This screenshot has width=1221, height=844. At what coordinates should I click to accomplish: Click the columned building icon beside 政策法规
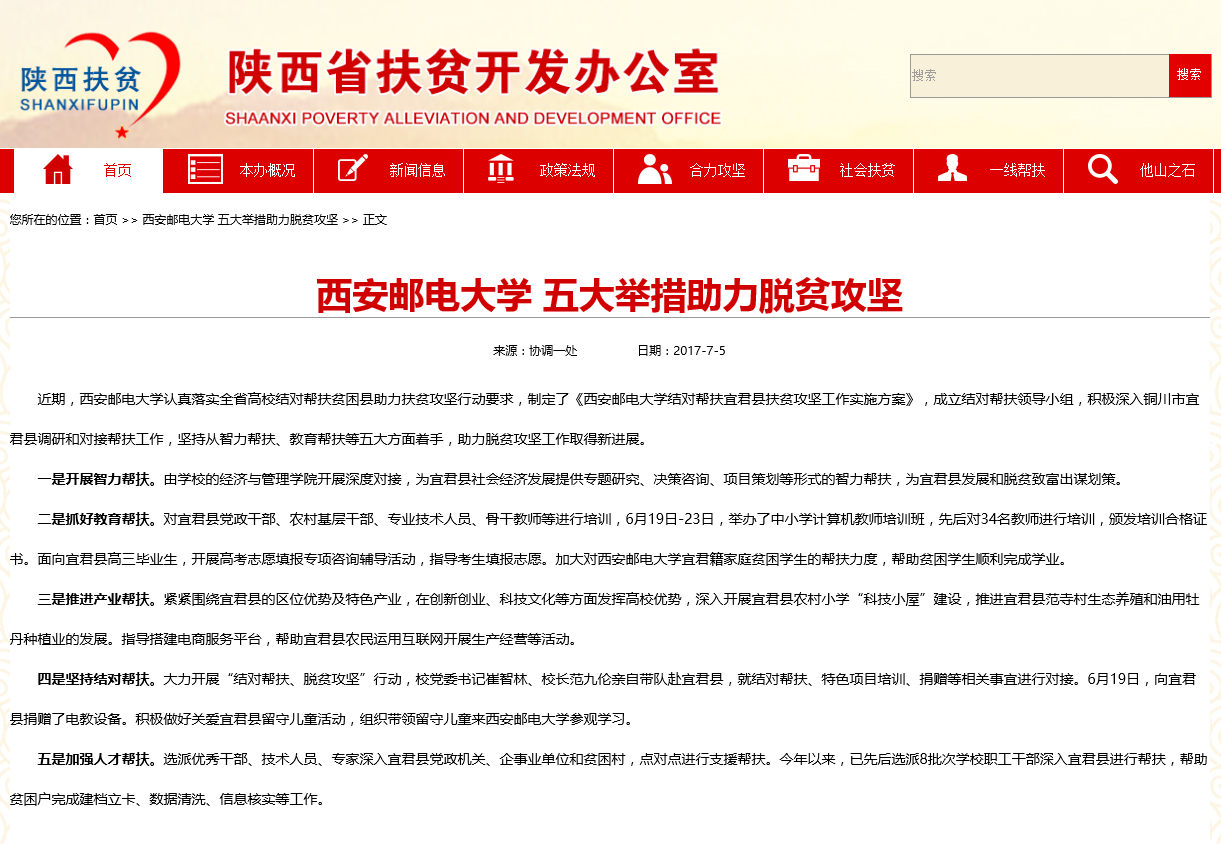click(x=501, y=170)
